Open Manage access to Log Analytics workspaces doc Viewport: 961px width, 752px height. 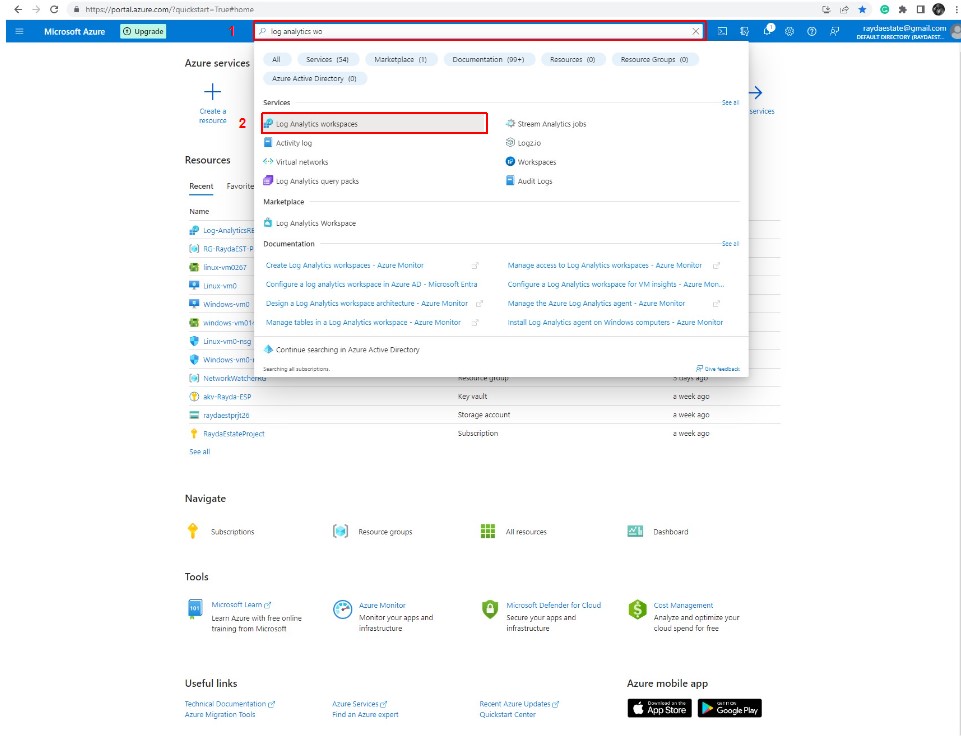coord(604,265)
